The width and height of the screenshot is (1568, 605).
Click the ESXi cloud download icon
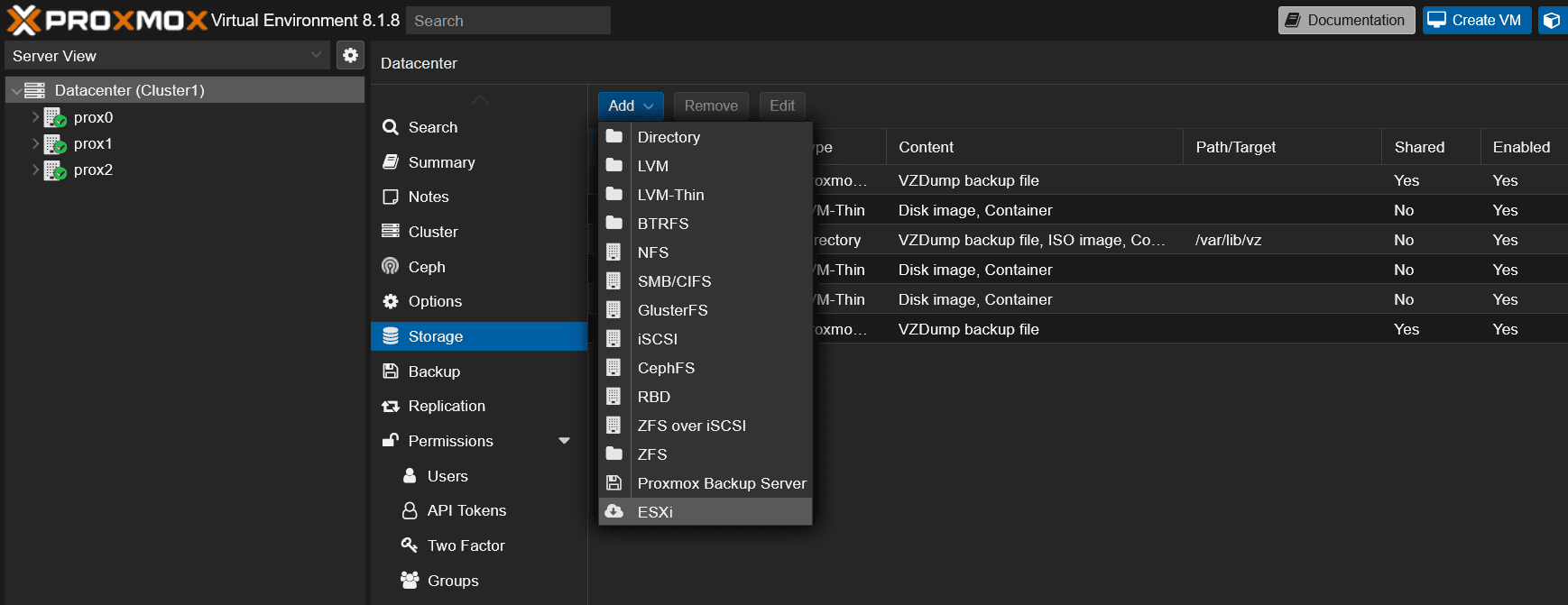(x=614, y=511)
